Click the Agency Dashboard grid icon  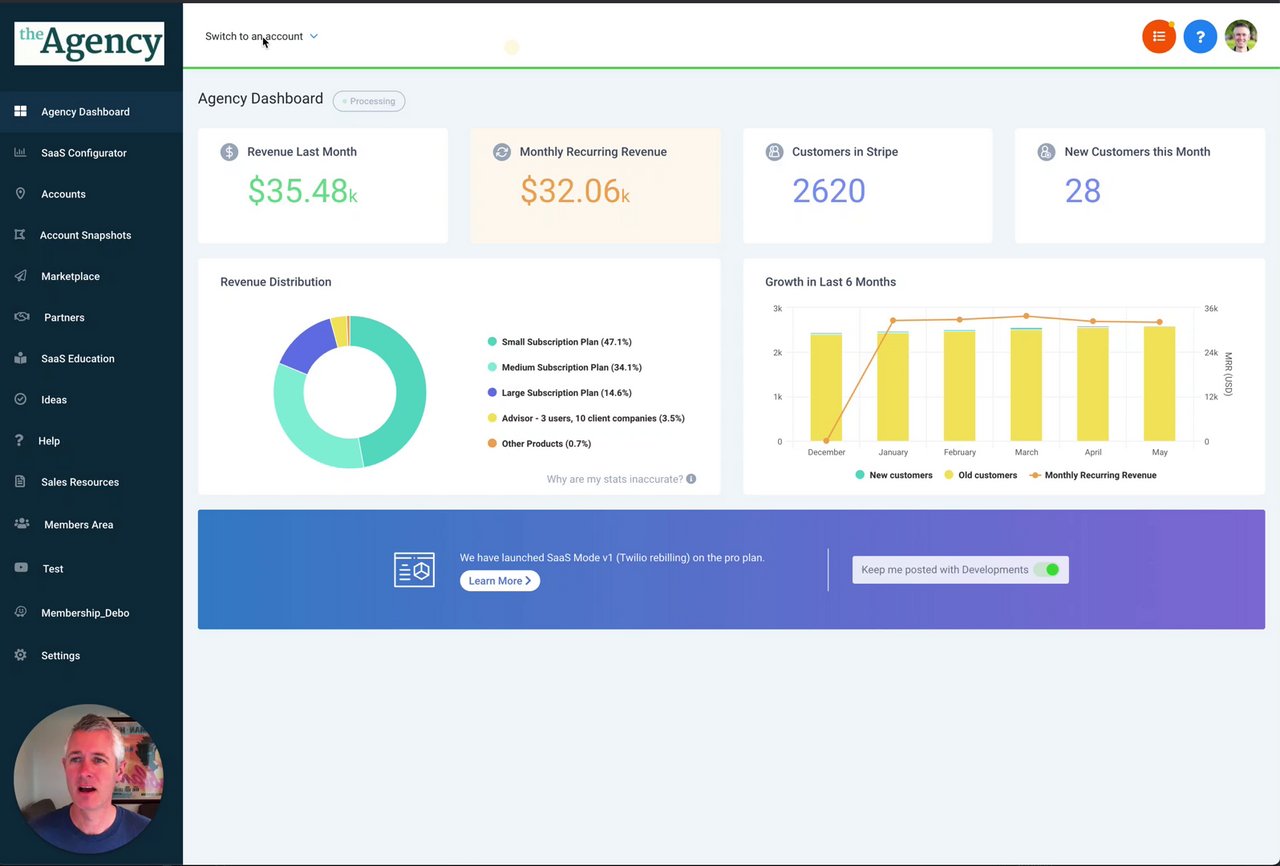tap(20, 111)
